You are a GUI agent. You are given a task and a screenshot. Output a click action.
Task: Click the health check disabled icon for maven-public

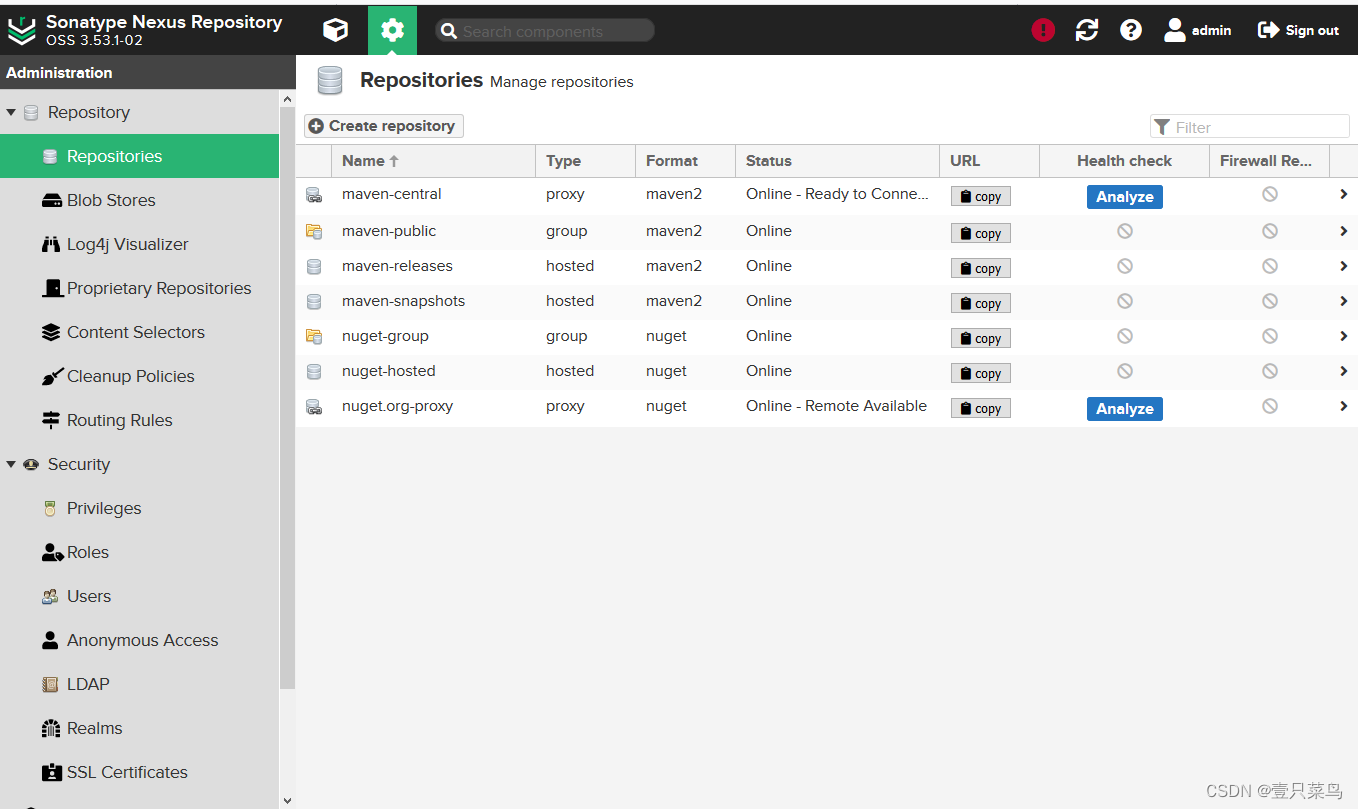(x=1125, y=231)
